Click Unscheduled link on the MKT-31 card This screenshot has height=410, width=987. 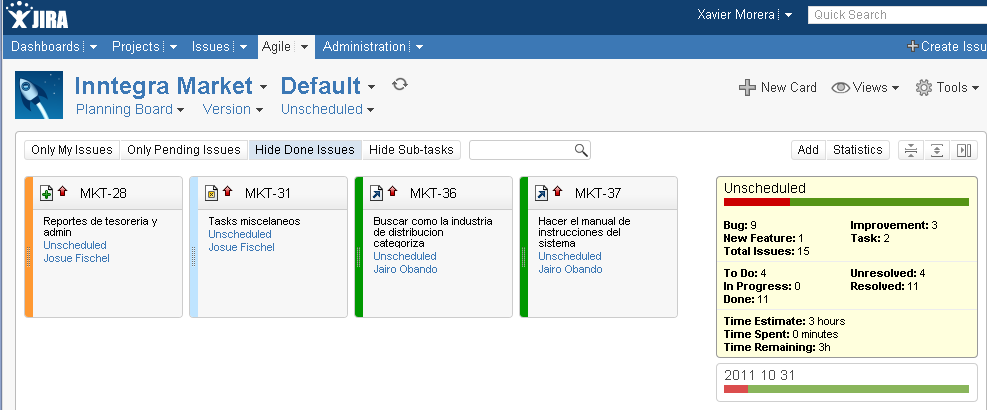coord(240,234)
